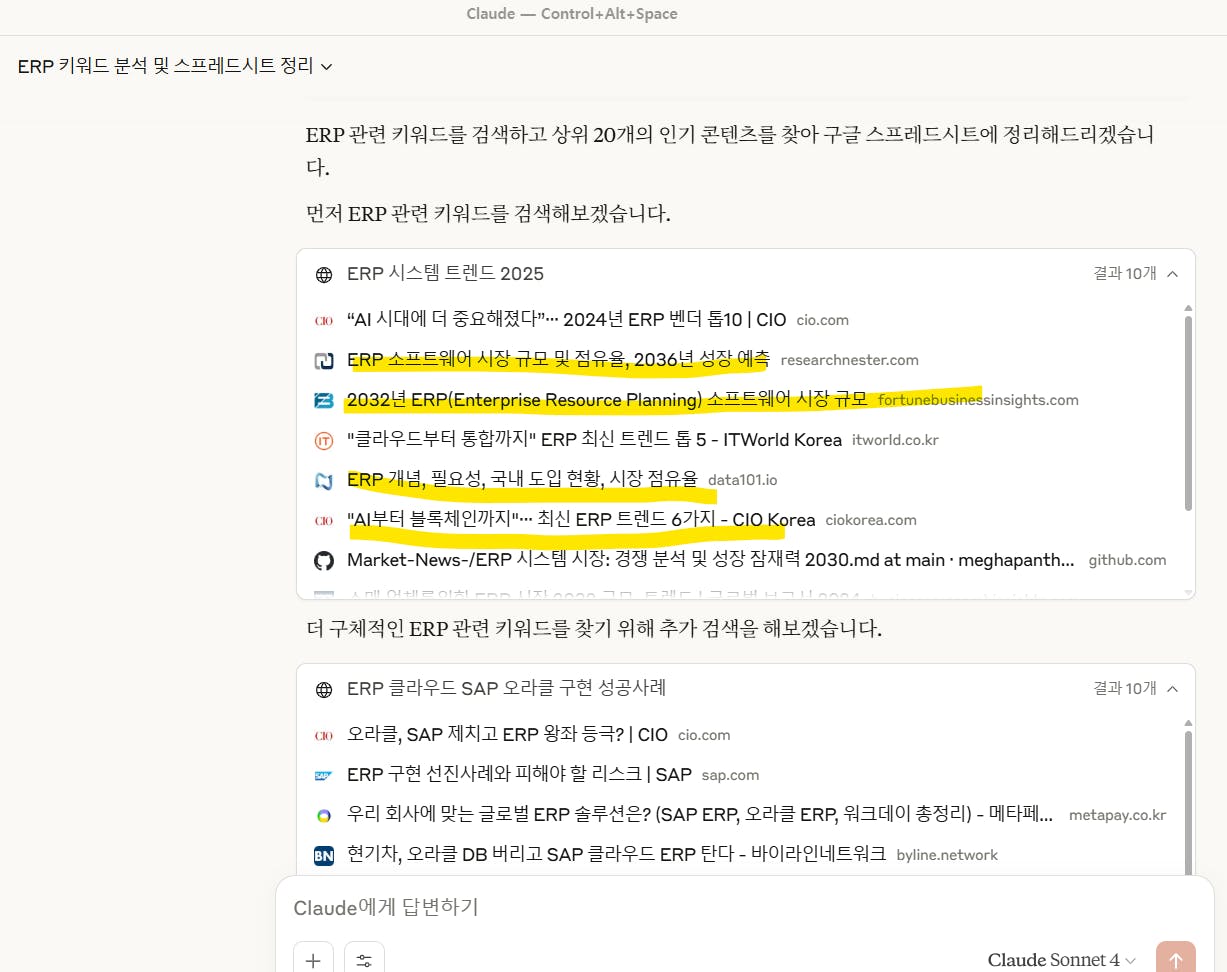Click the itworld.co.kr domain text
This screenshot has height=972, width=1227.
[x=895, y=441]
